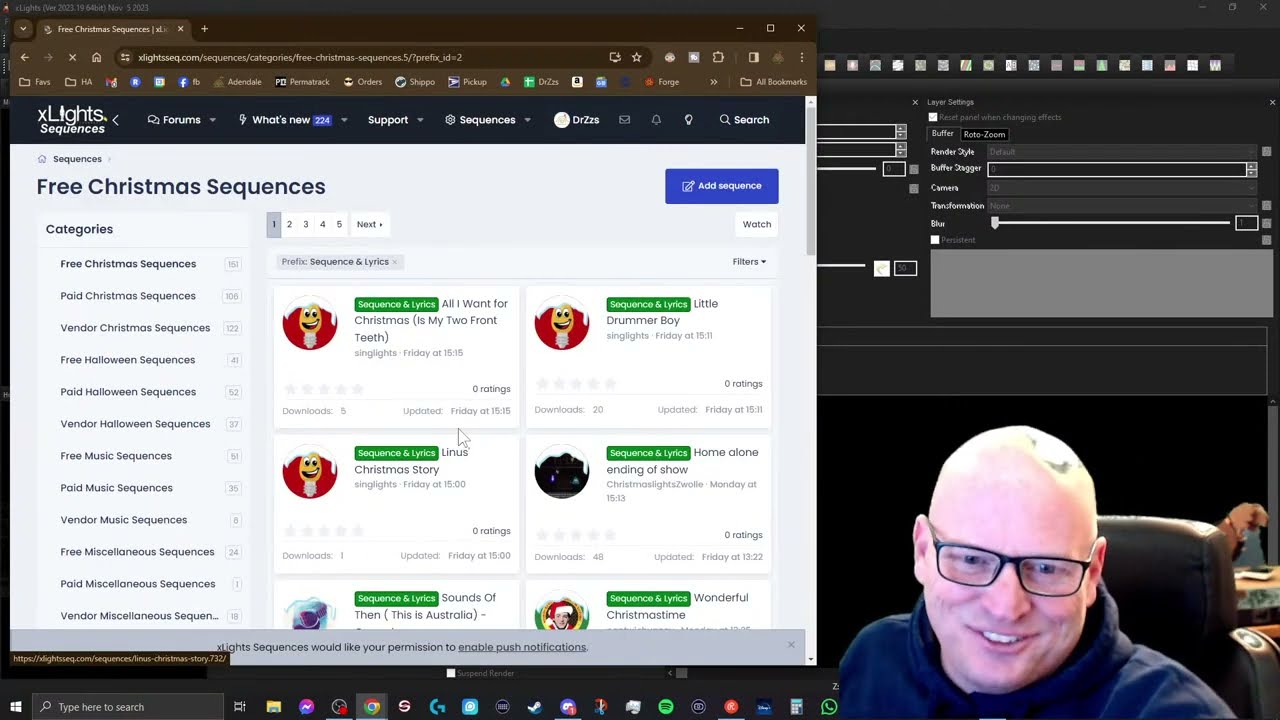Toggle the Suspend Render checkbox
The height and width of the screenshot is (720, 1280).
tap(451, 673)
